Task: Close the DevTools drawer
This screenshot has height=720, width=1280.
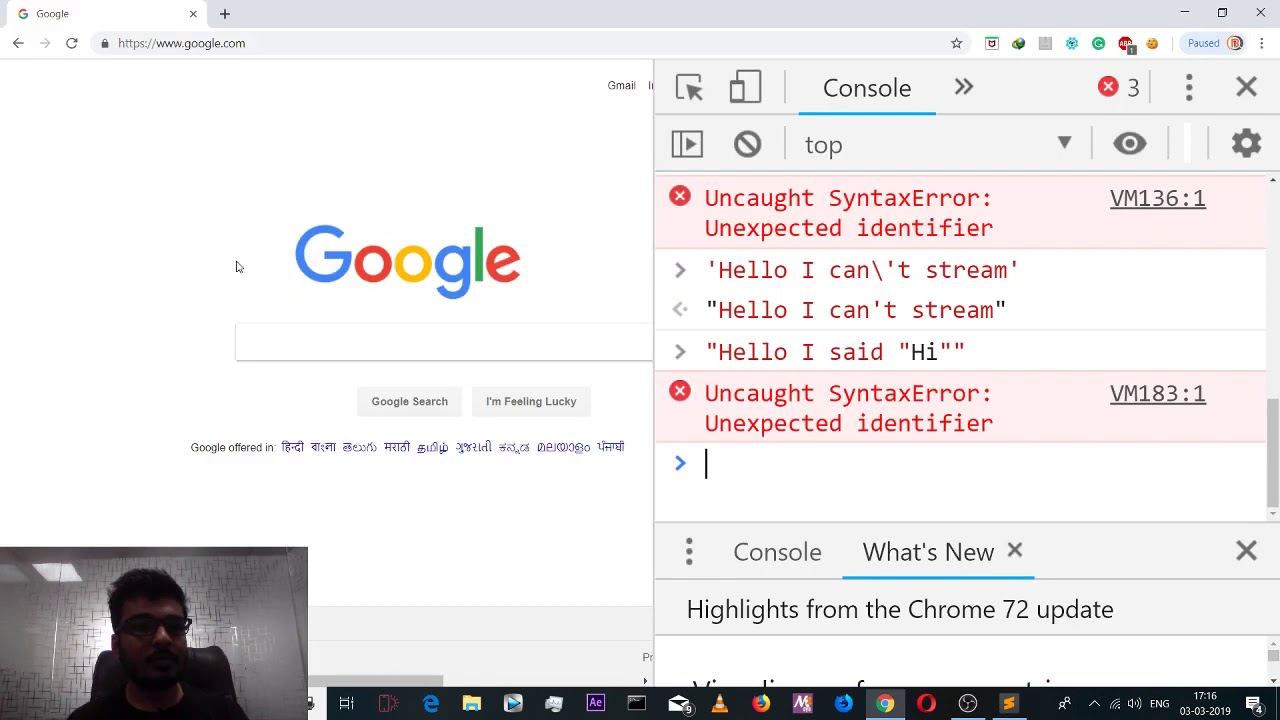Action: pos(1246,551)
